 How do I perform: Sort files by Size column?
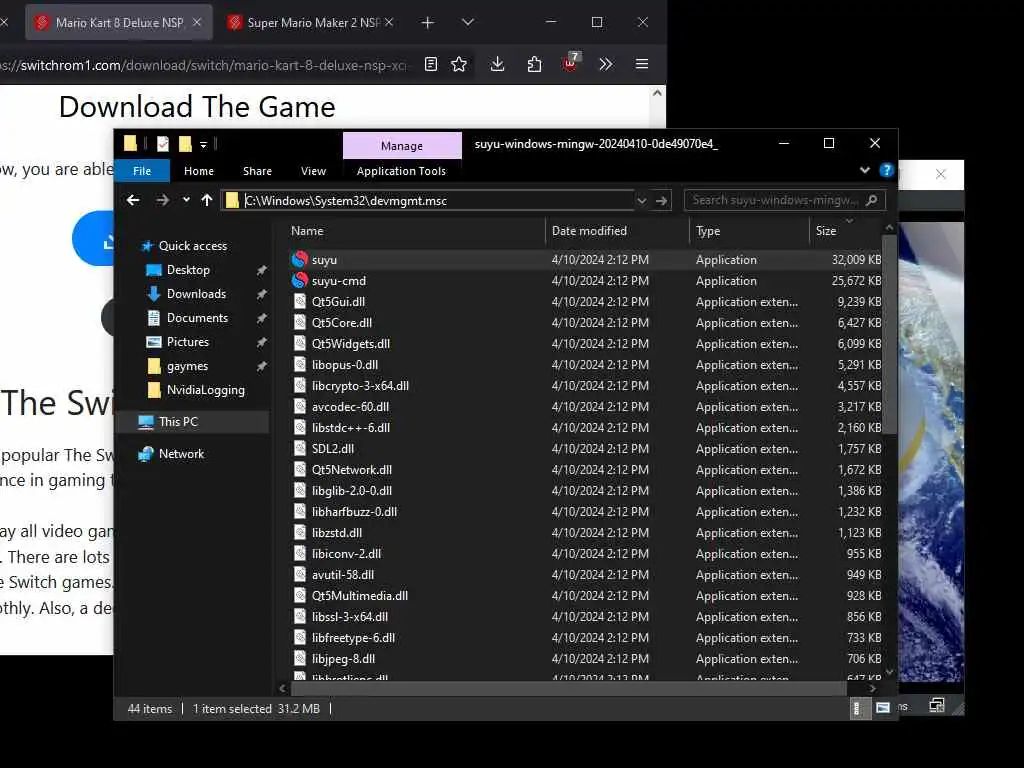tap(845, 231)
